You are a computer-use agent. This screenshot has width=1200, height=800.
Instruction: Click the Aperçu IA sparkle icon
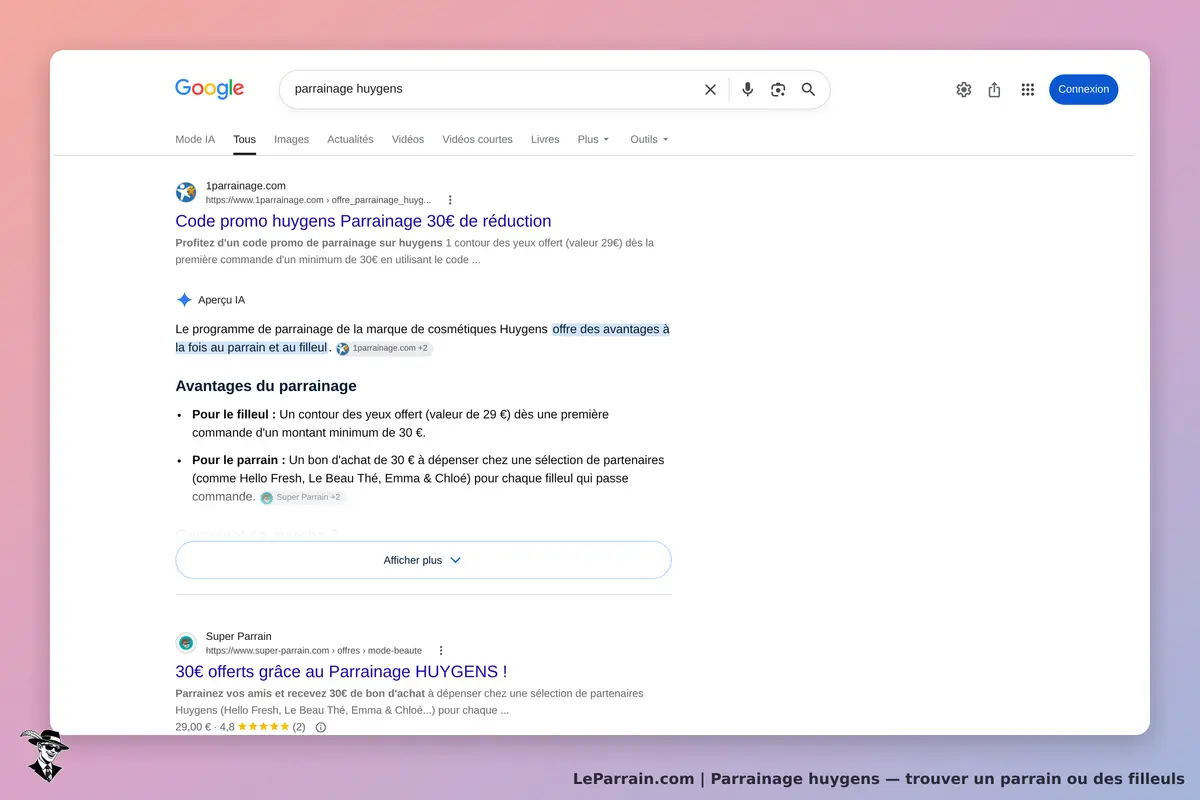pos(184,300)
